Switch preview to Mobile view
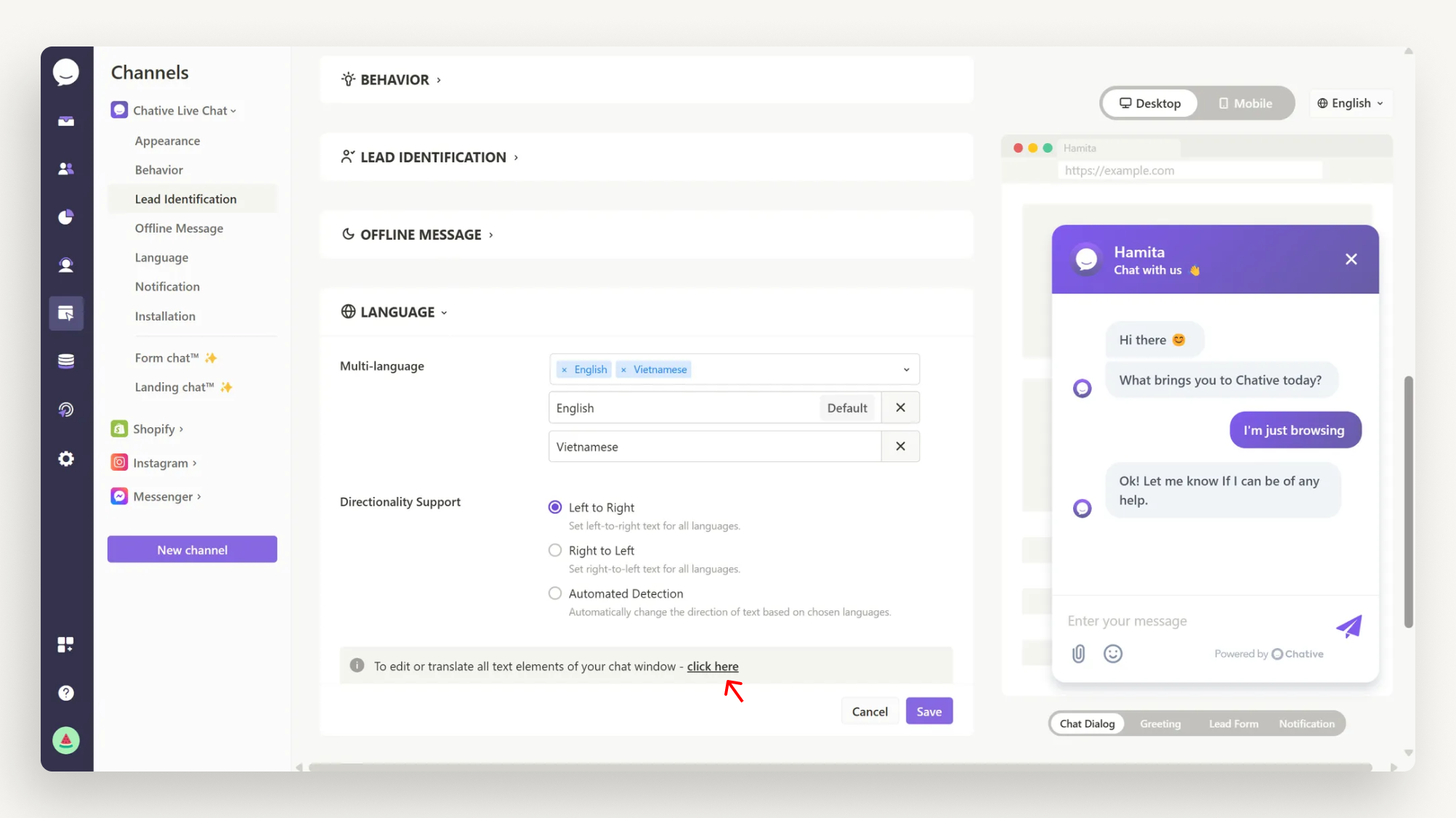This screenshot has height=818, width=1456. click(1245, 103)
